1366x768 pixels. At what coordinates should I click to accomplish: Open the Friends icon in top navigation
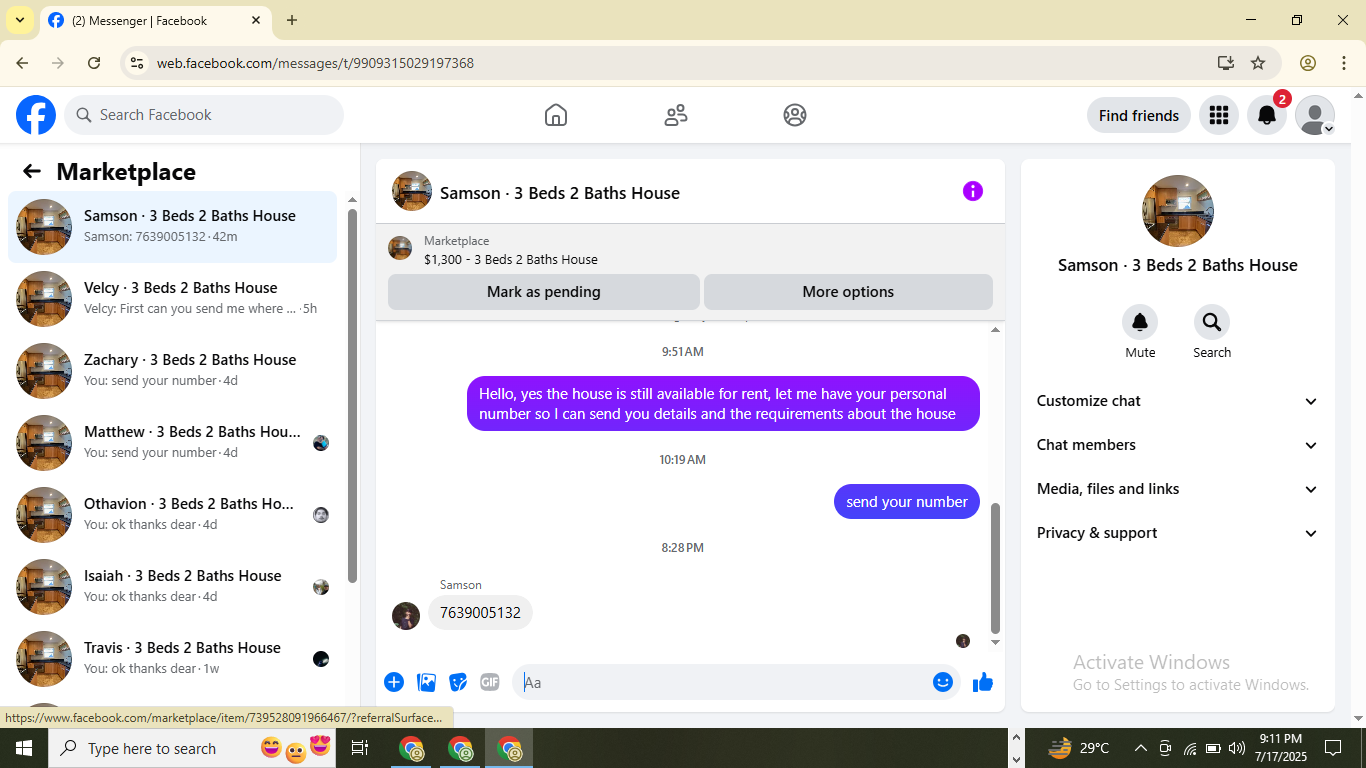pos(676,115)
